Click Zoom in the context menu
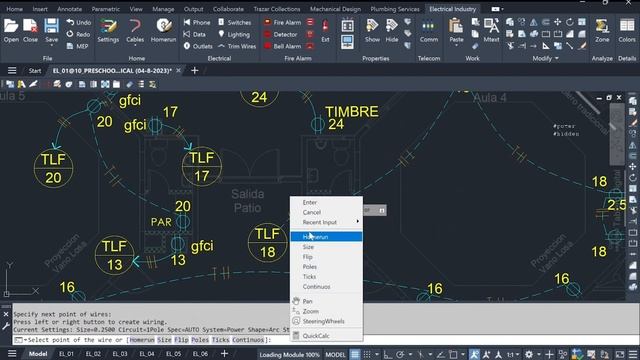The image size is (640, 360). pyautogui.click(x=326, y=311)
